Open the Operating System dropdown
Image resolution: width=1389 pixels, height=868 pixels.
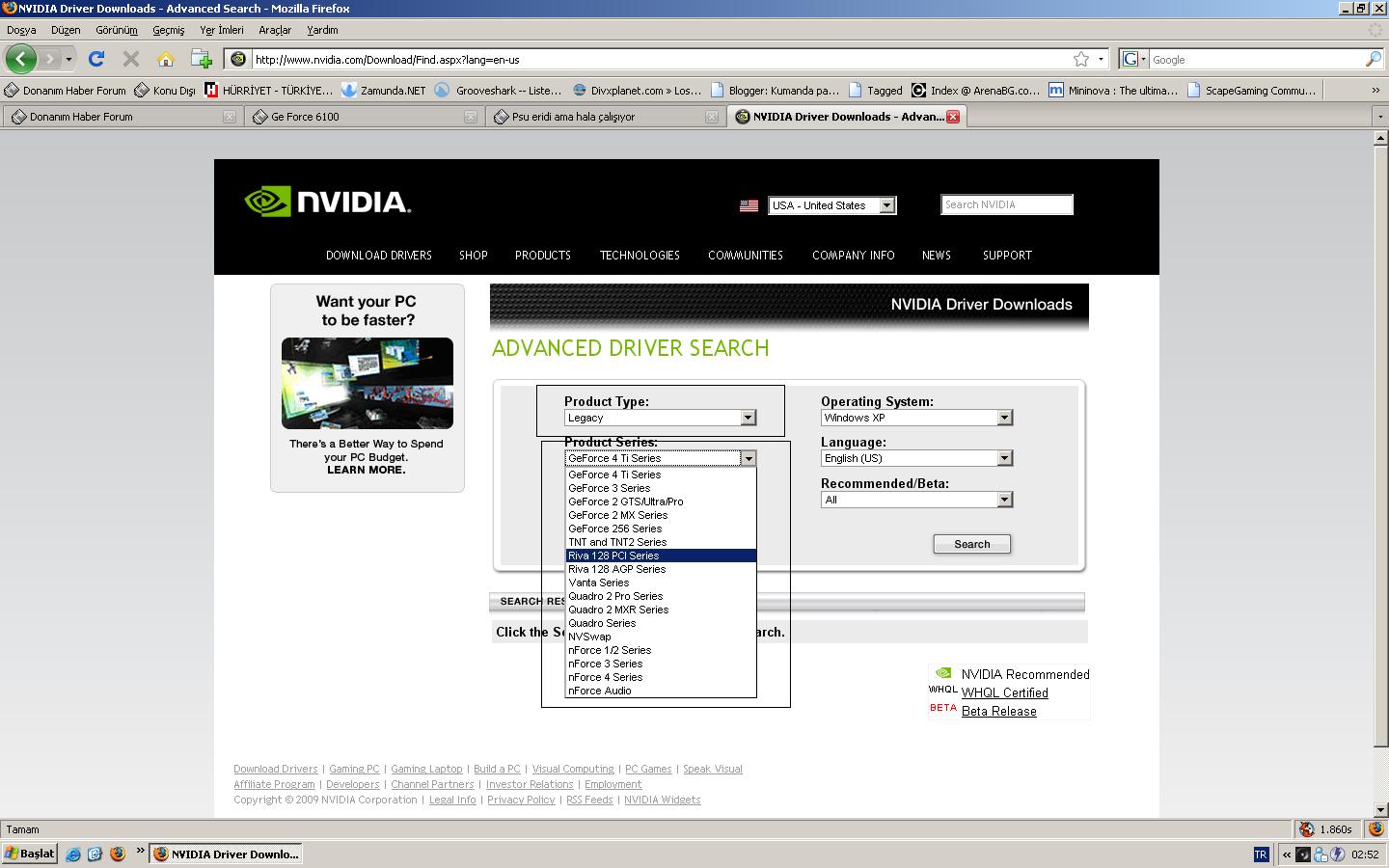(916, 418)
